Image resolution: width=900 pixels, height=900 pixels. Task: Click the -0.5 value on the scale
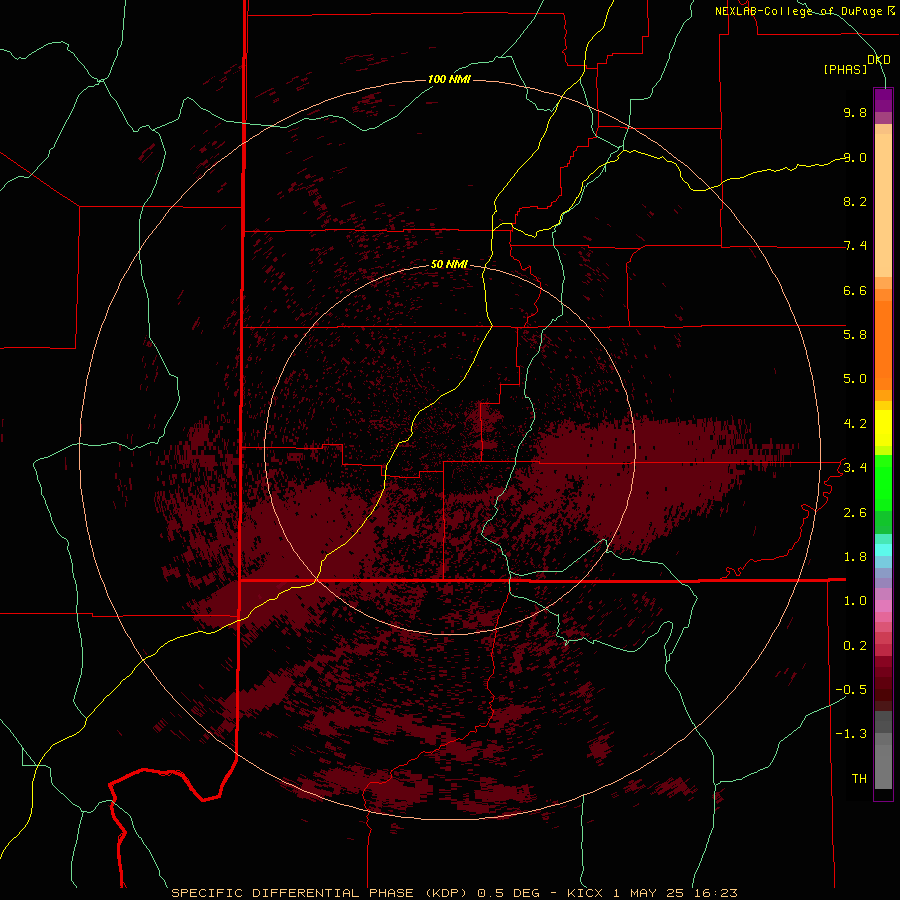[851, 689]
